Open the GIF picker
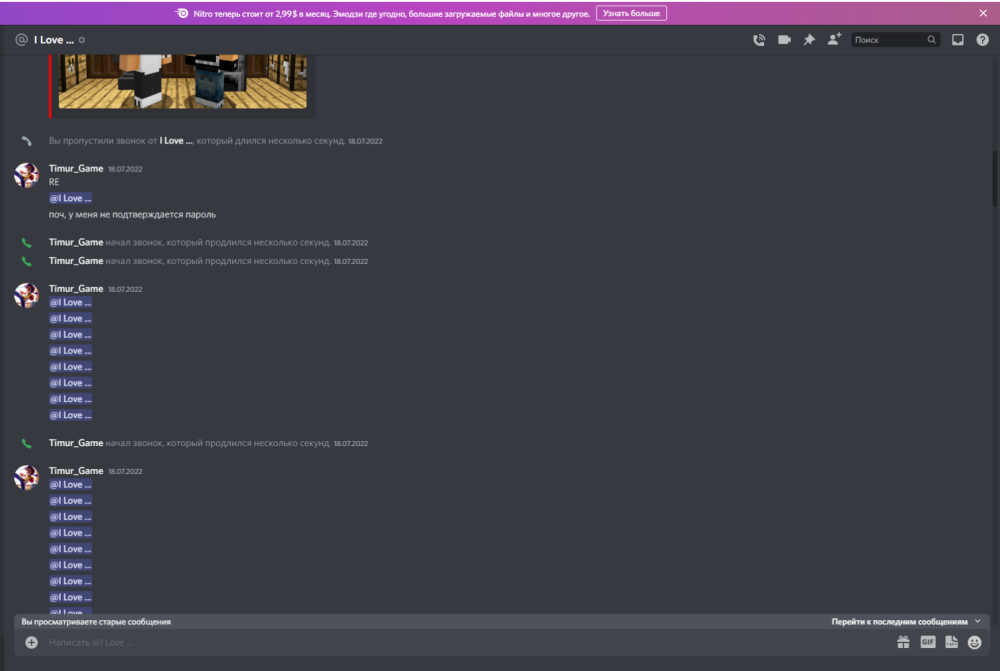 pyautogui.click(x=928, y=642)
